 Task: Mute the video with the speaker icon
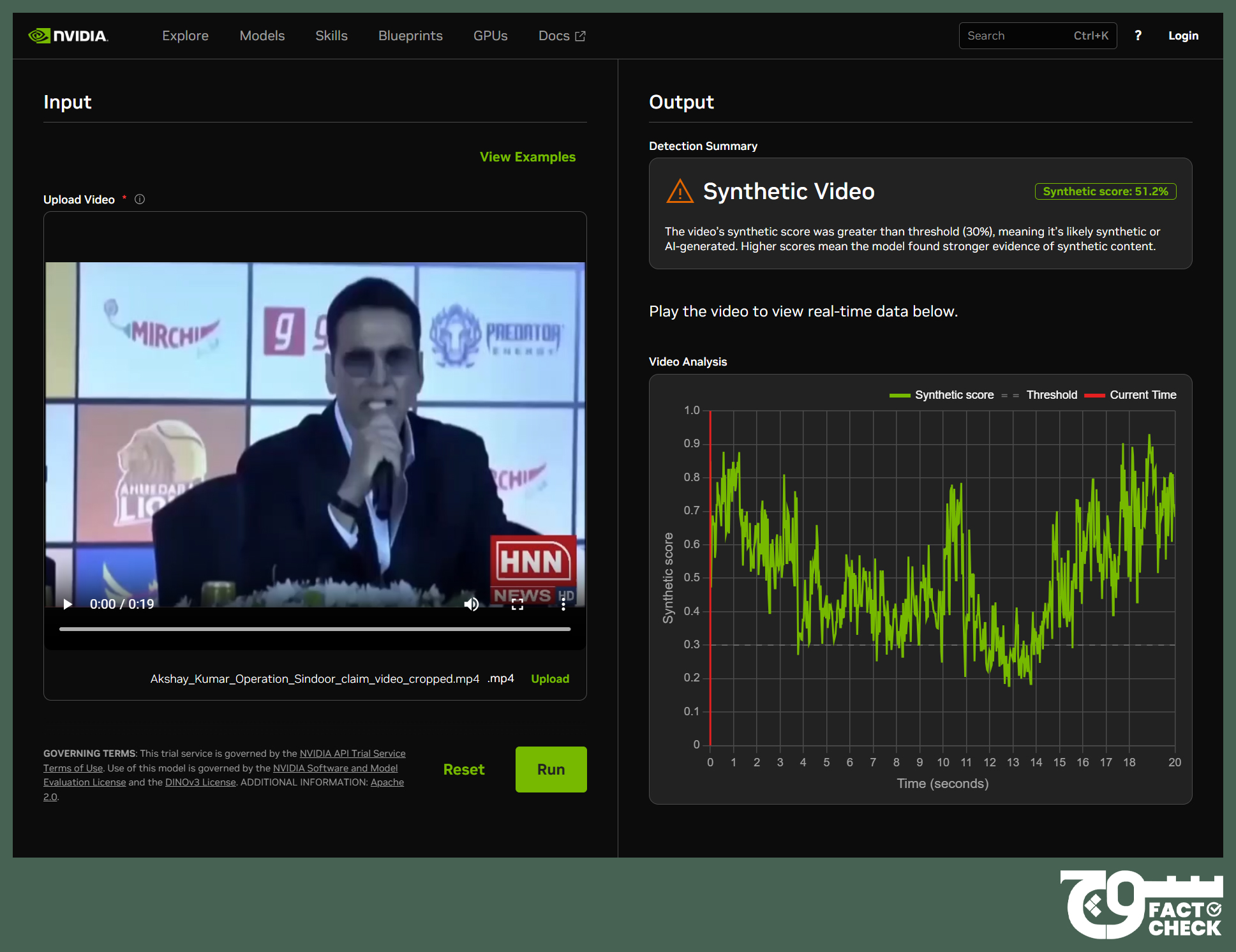[x=472, y=604]
